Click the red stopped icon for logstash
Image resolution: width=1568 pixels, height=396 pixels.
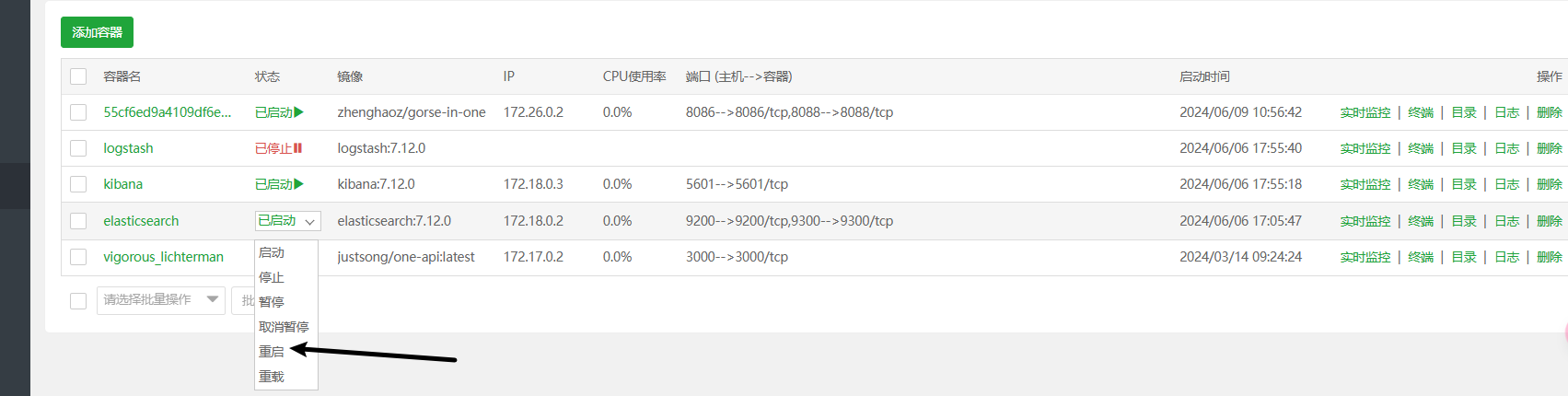tap(298, 148)
